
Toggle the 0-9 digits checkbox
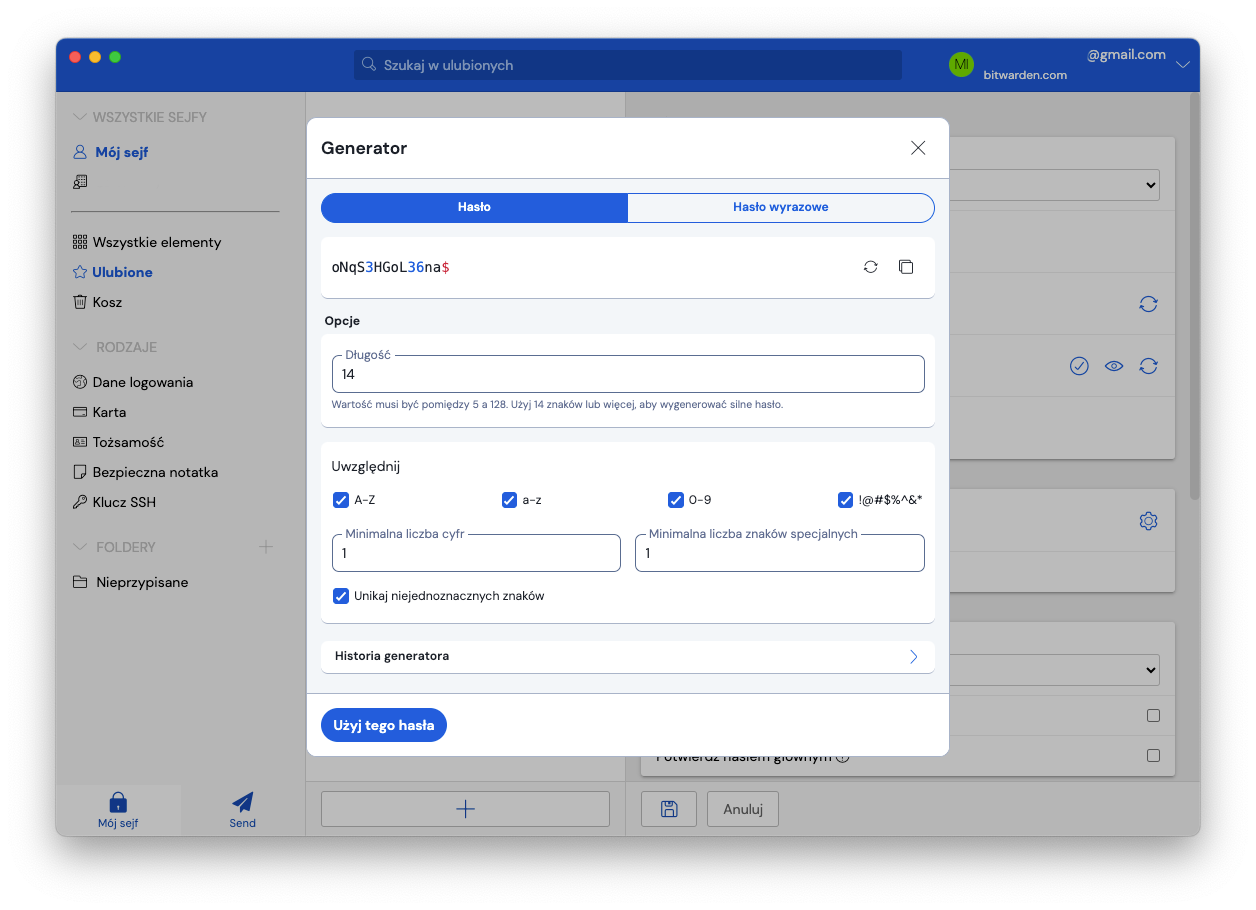[x=676, y=500]
